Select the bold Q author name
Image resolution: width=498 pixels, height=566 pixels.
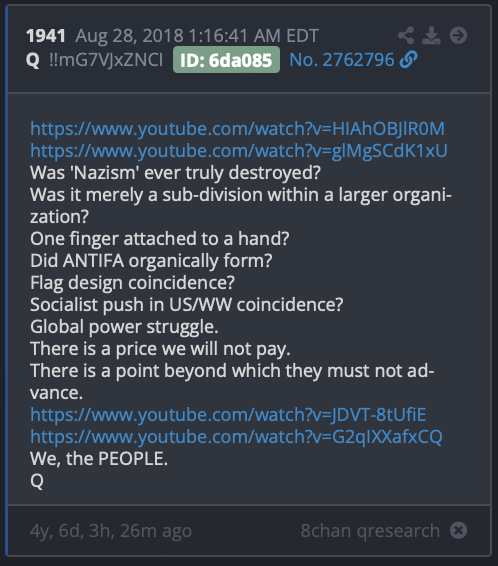point(33,60)
